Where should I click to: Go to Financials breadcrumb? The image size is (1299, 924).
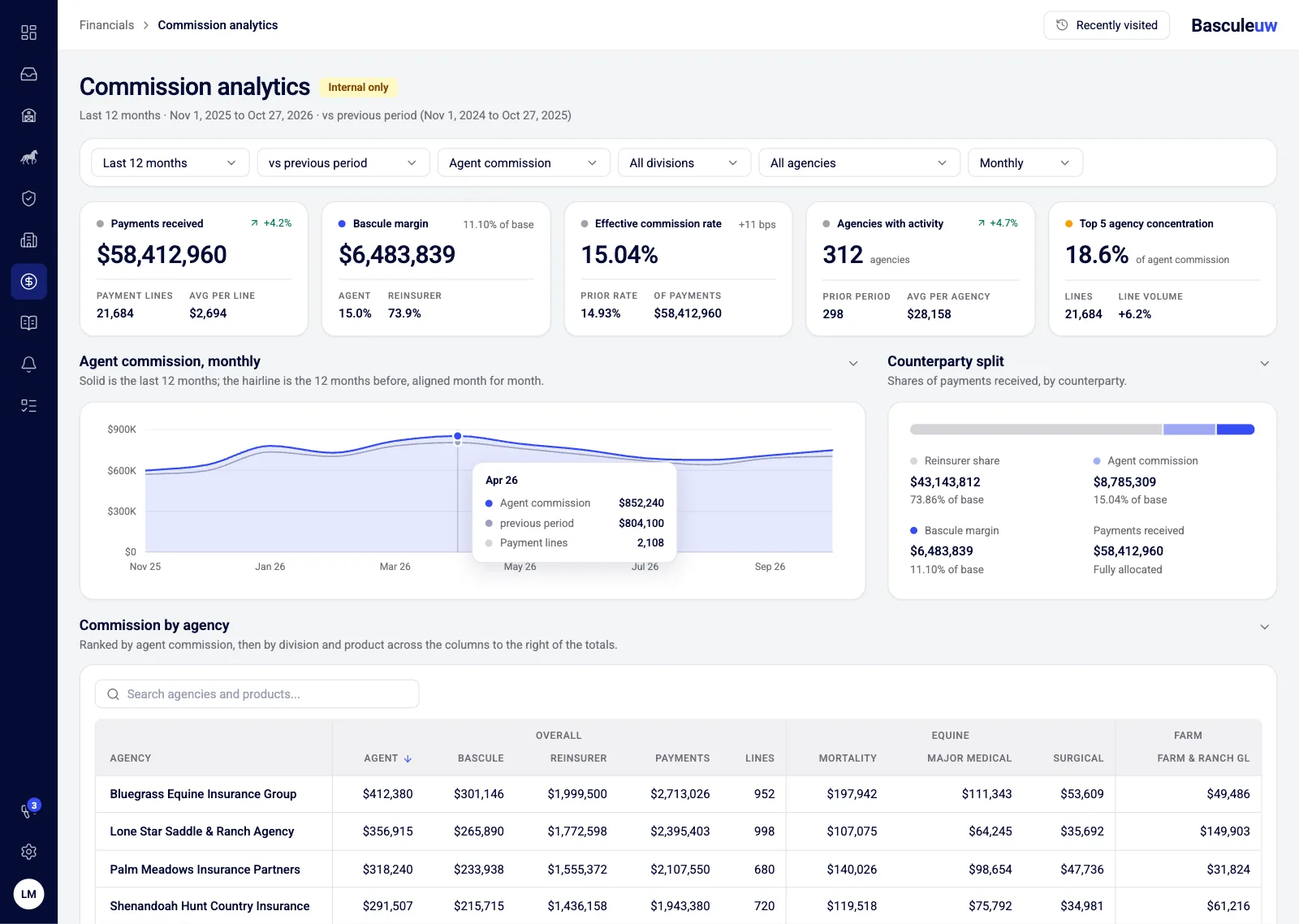pyautogui.click(x=106, y=25)
